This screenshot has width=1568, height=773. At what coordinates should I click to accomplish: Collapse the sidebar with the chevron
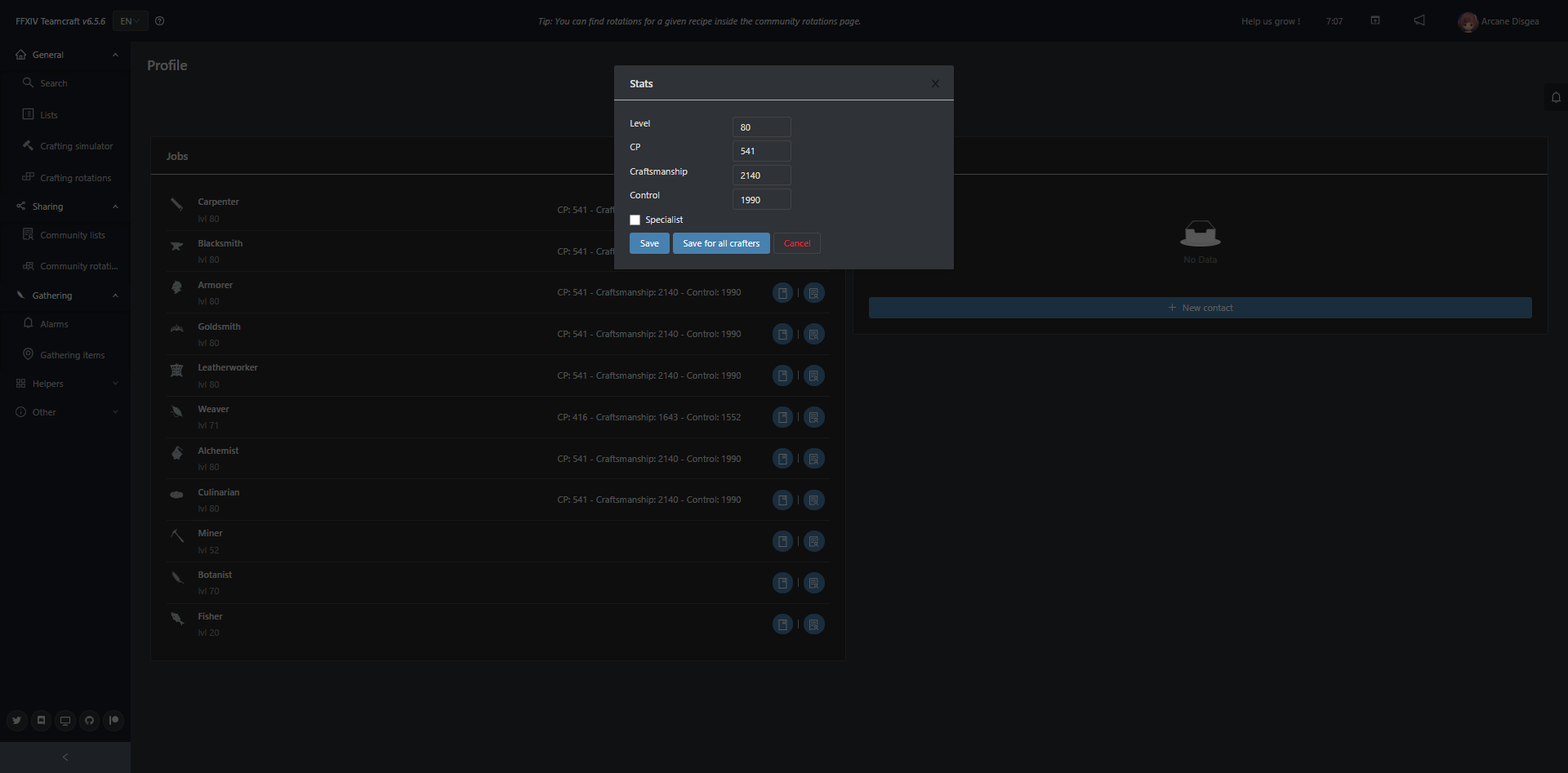pos(65,757)
